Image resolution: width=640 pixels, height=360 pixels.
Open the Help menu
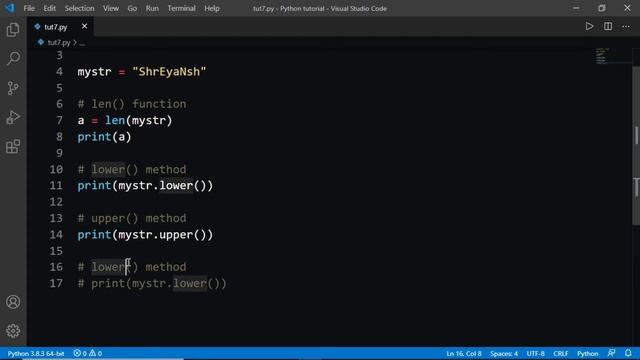tap(212, 8)
